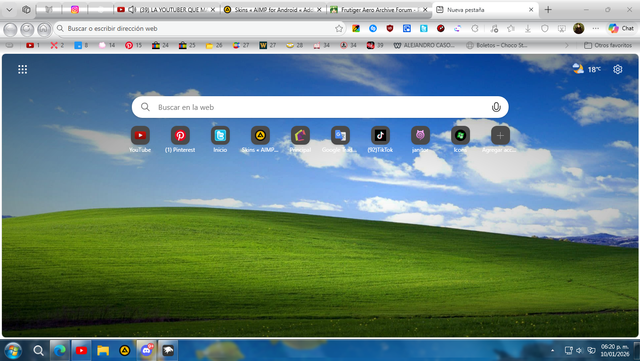Select the Nueva pestaña tab

tap(485, 9)
